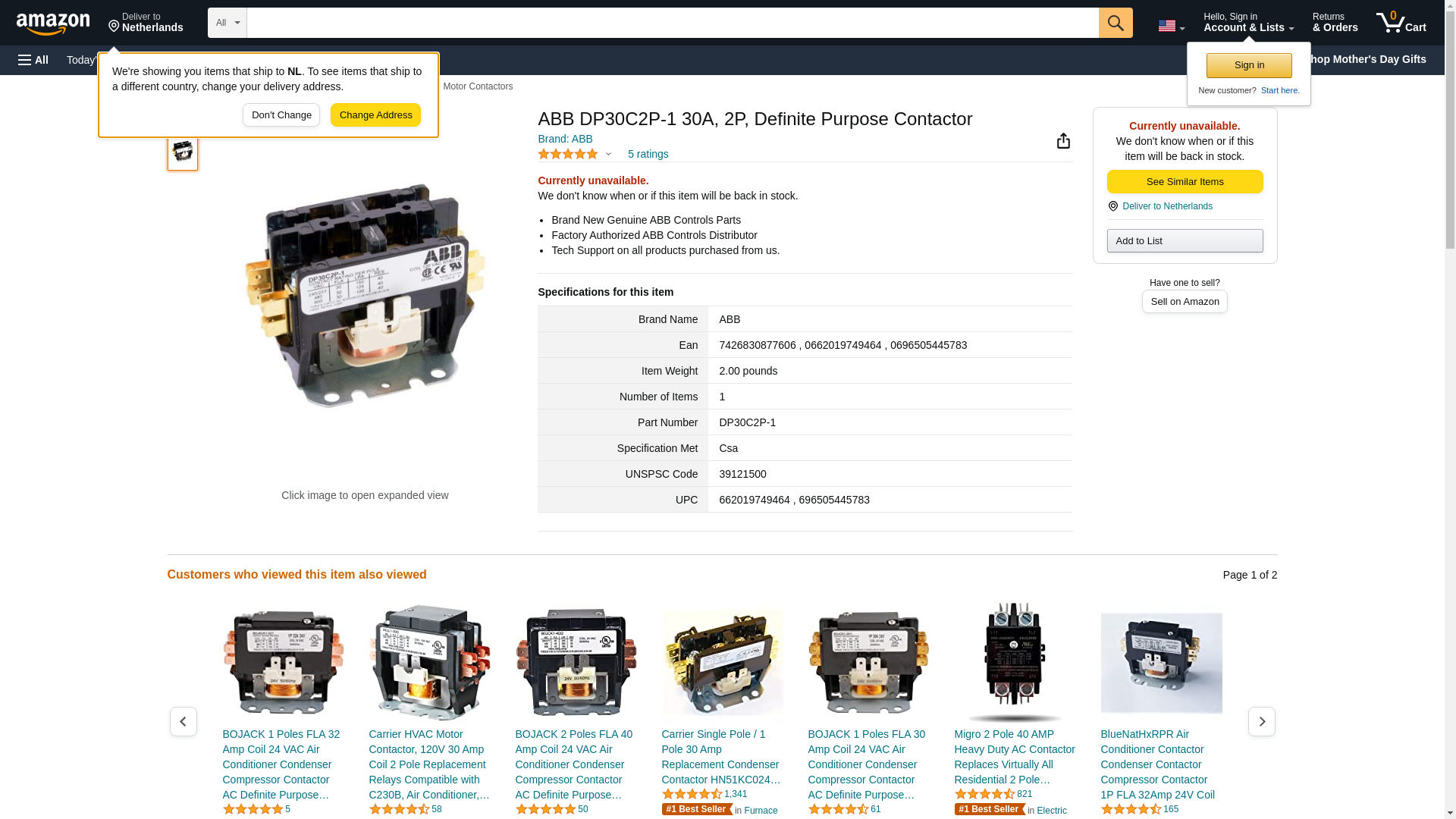Open the All search category dropdown
Viewport: 1456px width, 819px height.
[x=227, y=23]
